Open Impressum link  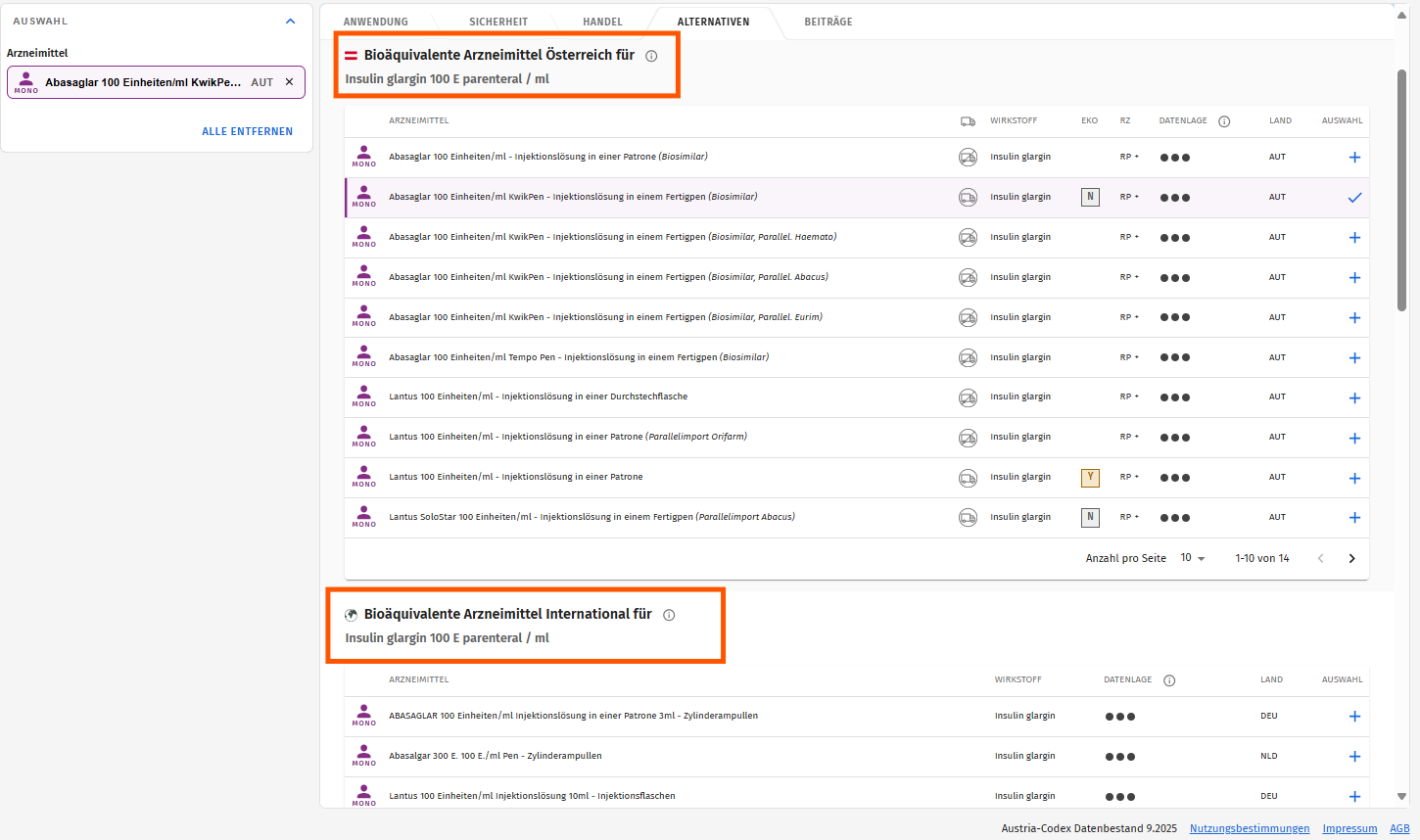[x=1349, y=828]
